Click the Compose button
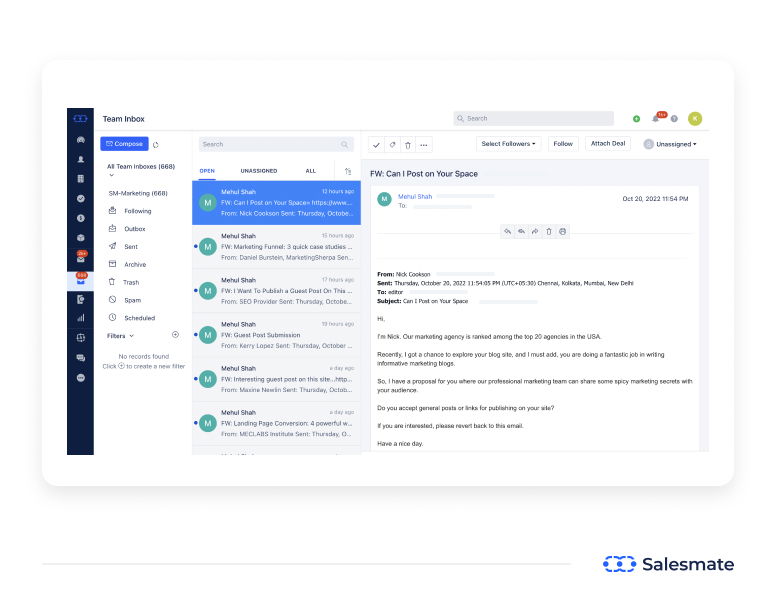 [x=124, y=144]
